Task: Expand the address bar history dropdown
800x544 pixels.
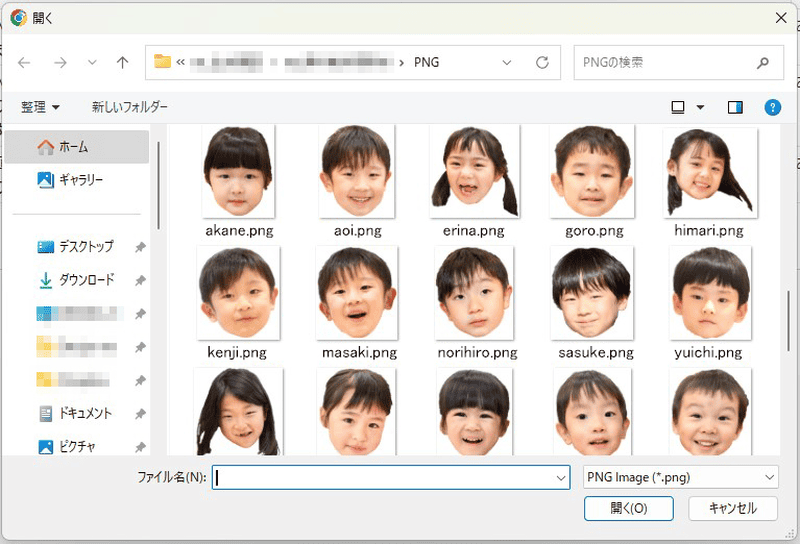Action: click(x=507, y=63)
